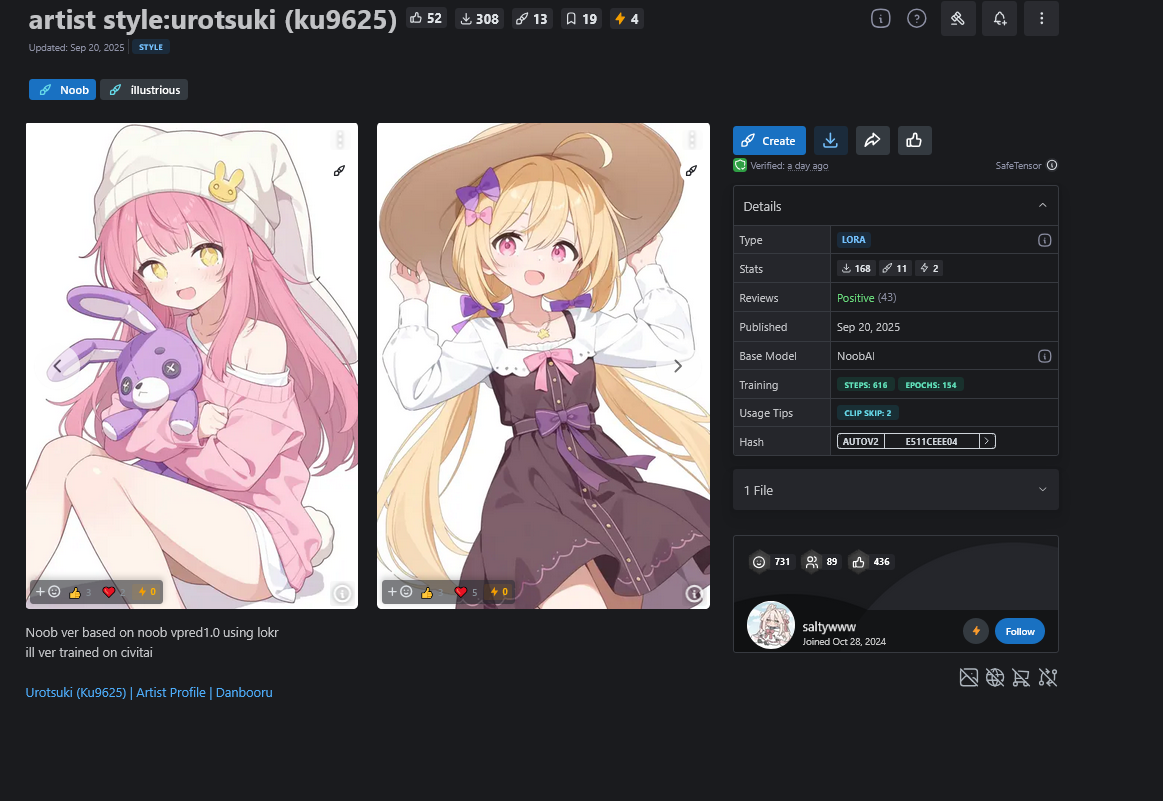Click the gavel auction icon button
This screenshot has width=1163, height=801.
958,19
